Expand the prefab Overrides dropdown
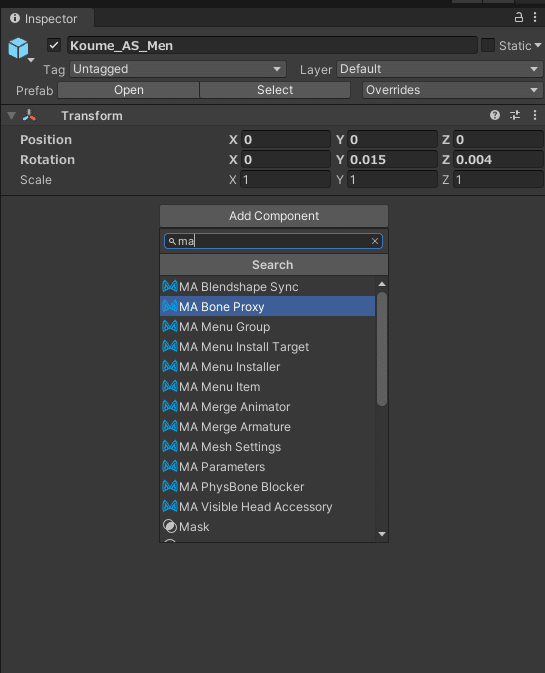Image resolution: width=545 pixels, height=673 pixels. tap(452, 90)
